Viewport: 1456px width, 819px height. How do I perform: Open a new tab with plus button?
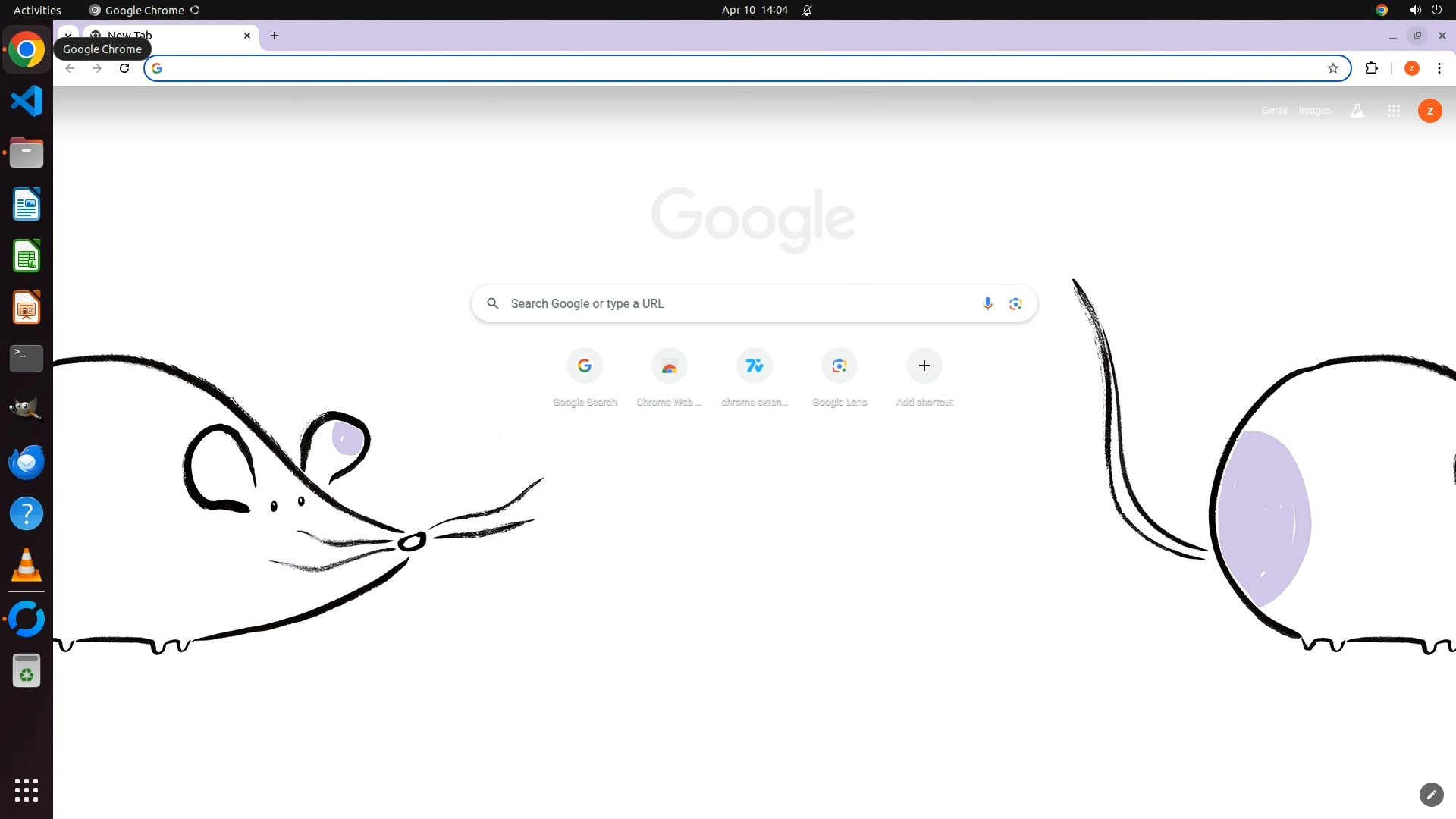[x=275, y=36]
